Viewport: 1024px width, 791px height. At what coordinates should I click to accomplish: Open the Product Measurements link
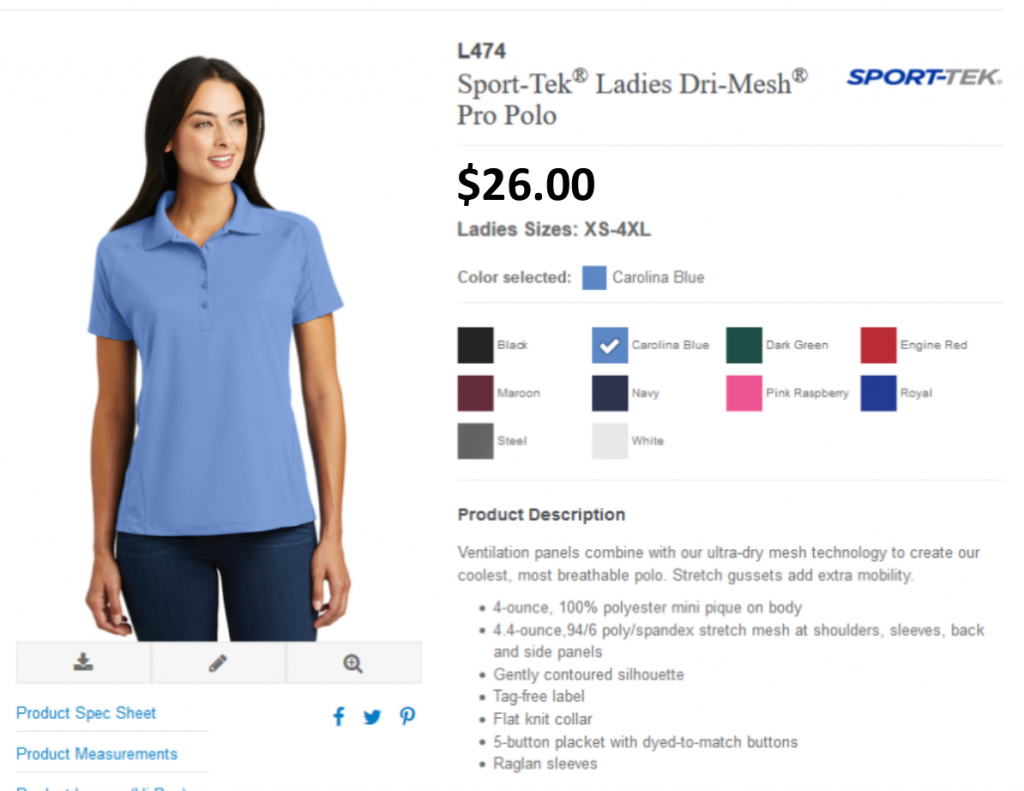point(97,754)
